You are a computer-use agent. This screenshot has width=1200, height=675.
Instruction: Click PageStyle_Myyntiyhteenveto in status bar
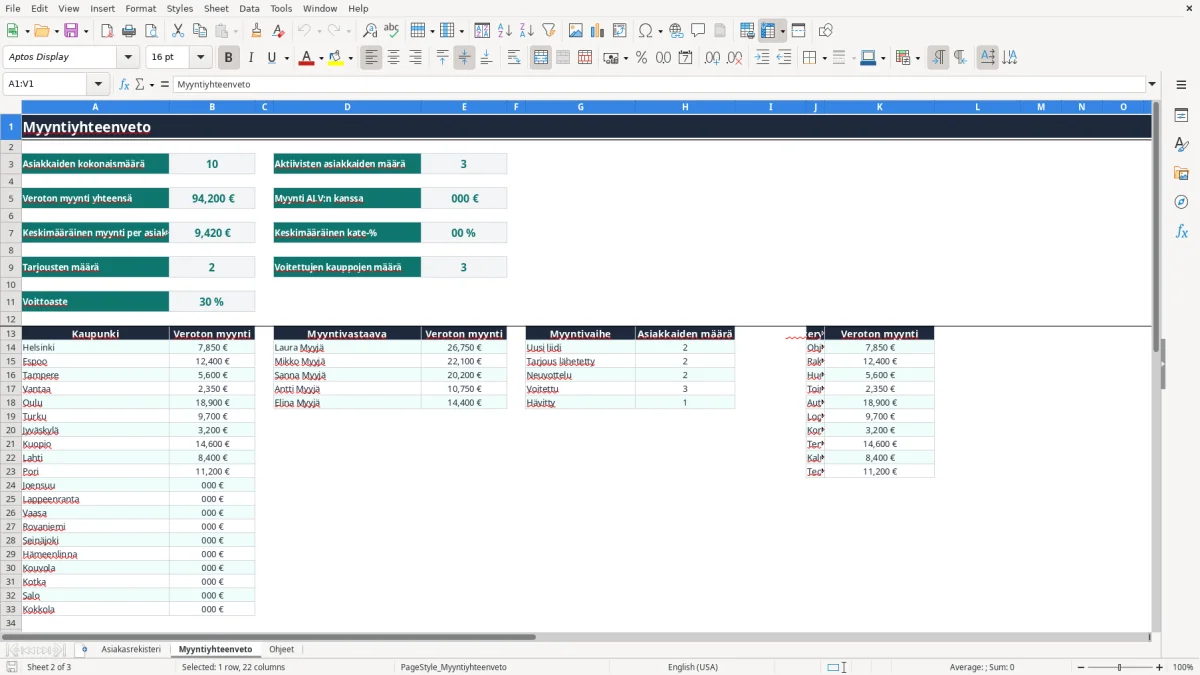coord(453,667)
